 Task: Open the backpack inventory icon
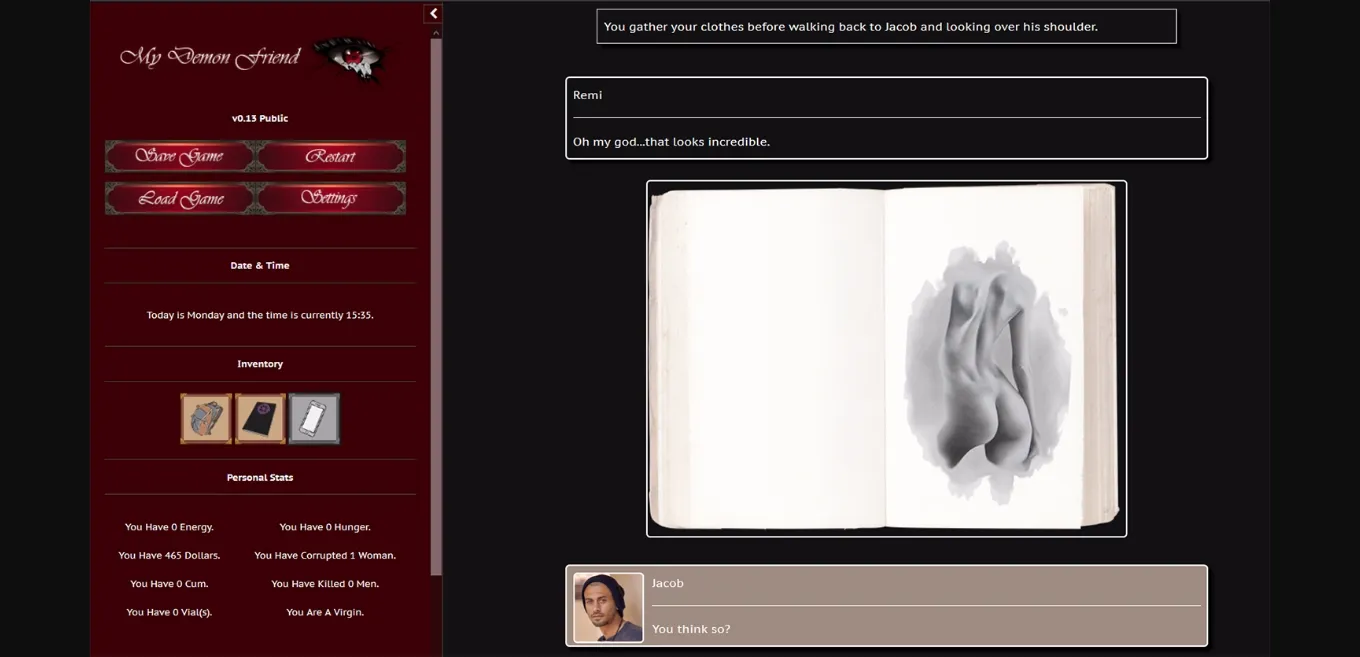tap(207, 418)
